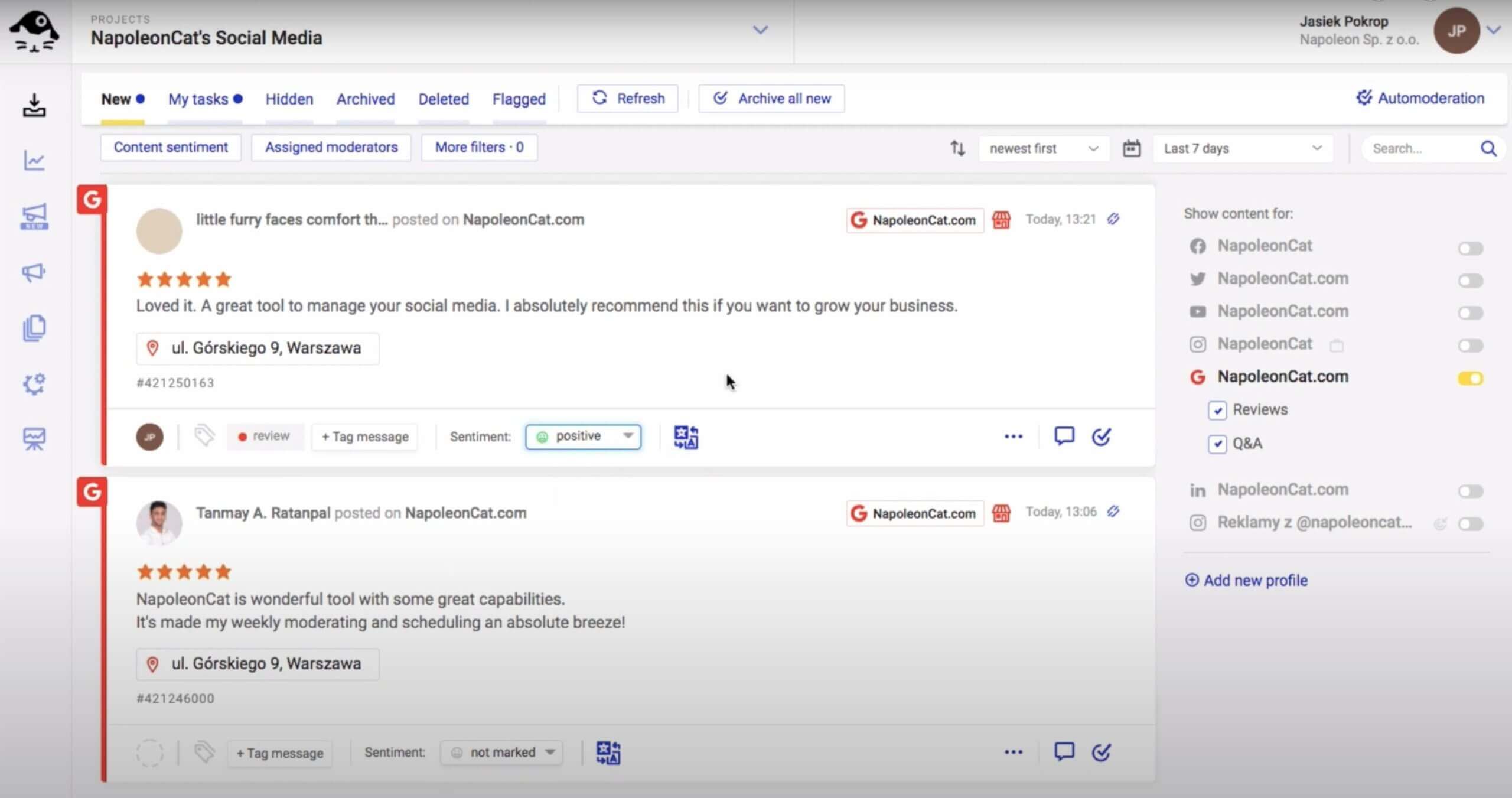Viewport: 1512px width, 798px height.
Task: Translate the Tanmay A. Ratanpal review
Action: click(608, 753)
